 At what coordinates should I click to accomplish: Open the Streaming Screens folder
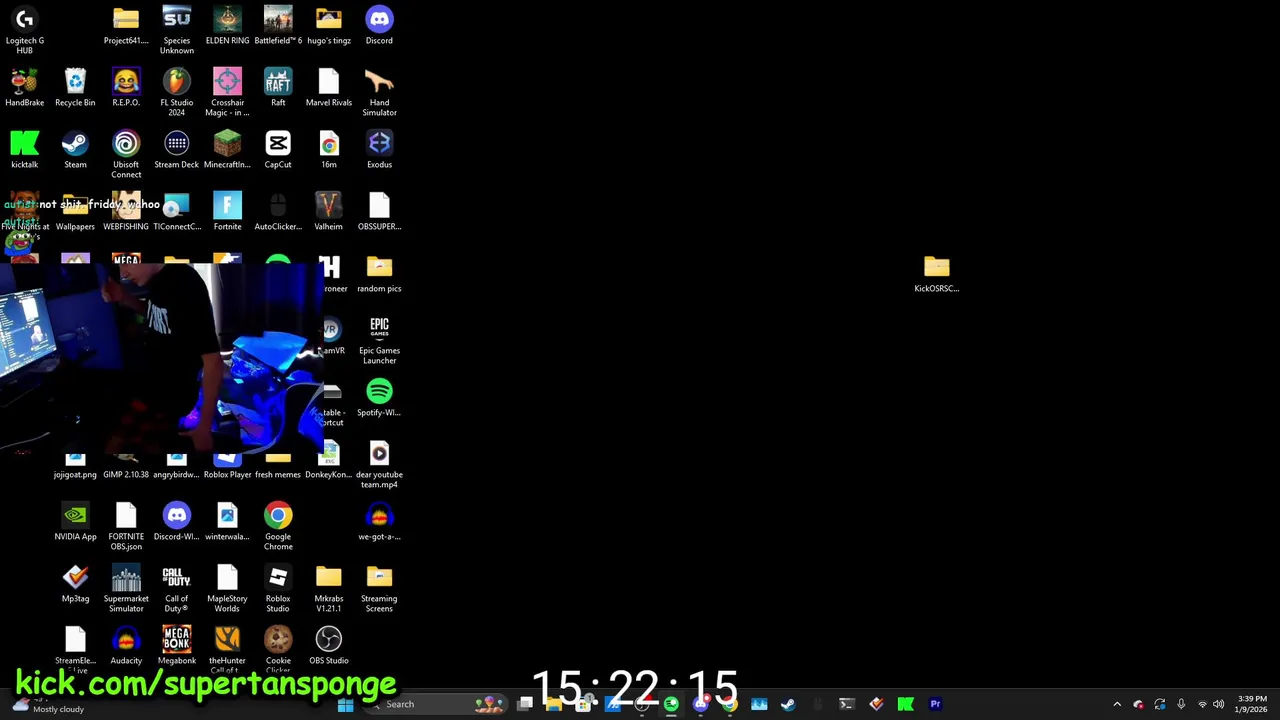coord(379,588)
